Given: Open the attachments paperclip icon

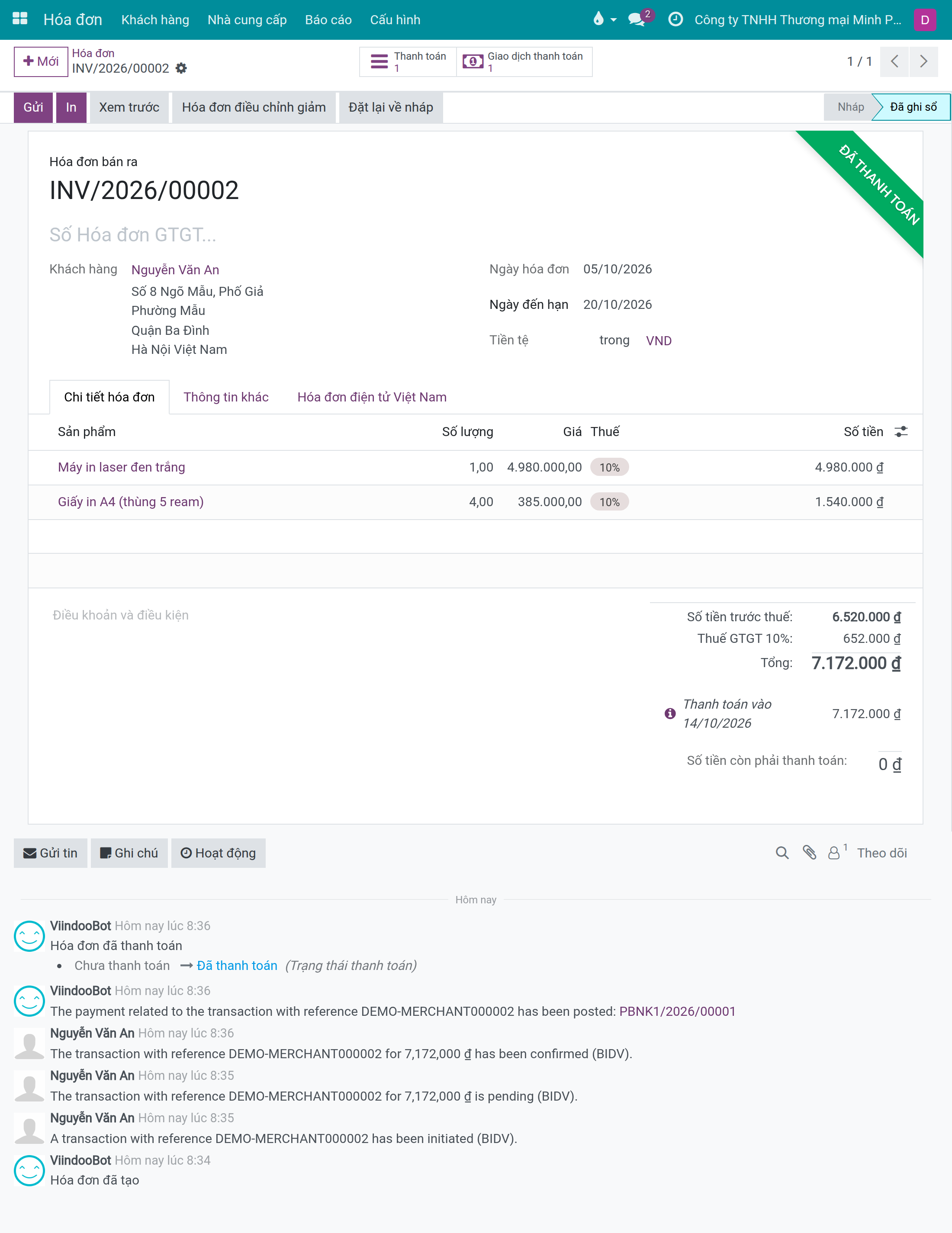Looking at the screenshot, I should click(809, 852).
